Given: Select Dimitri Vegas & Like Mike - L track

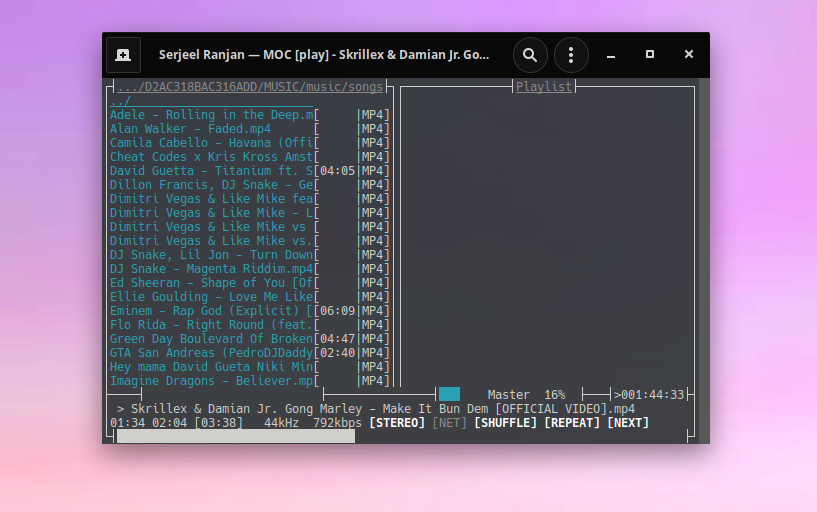Looking at the screenshot, I should tap(212, 213).
